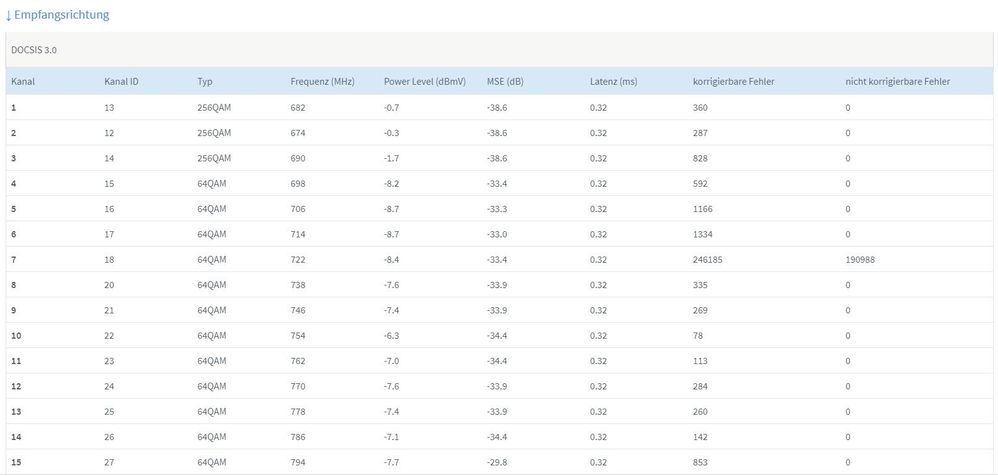Select frequency cell 682
The height and width of the screenshot is (476, 998).
[x=298, y=108]
